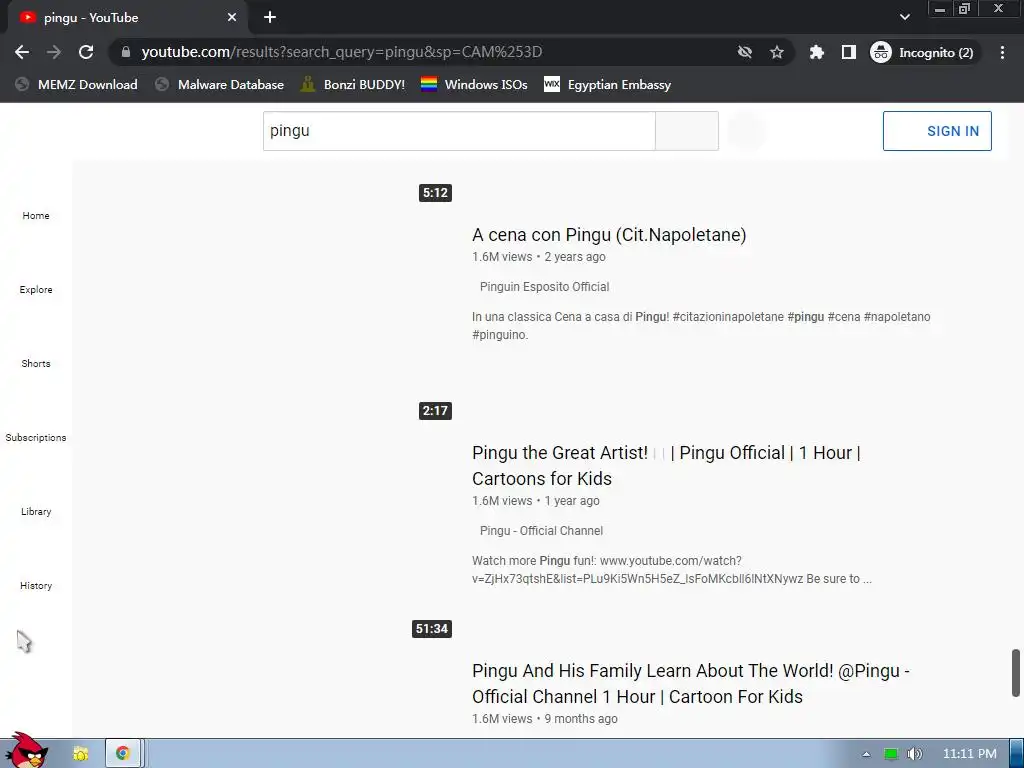Open the Egyptian Embassy bookmark
The height and width of the screenshot is (768, 1024).
click(607, 84)
